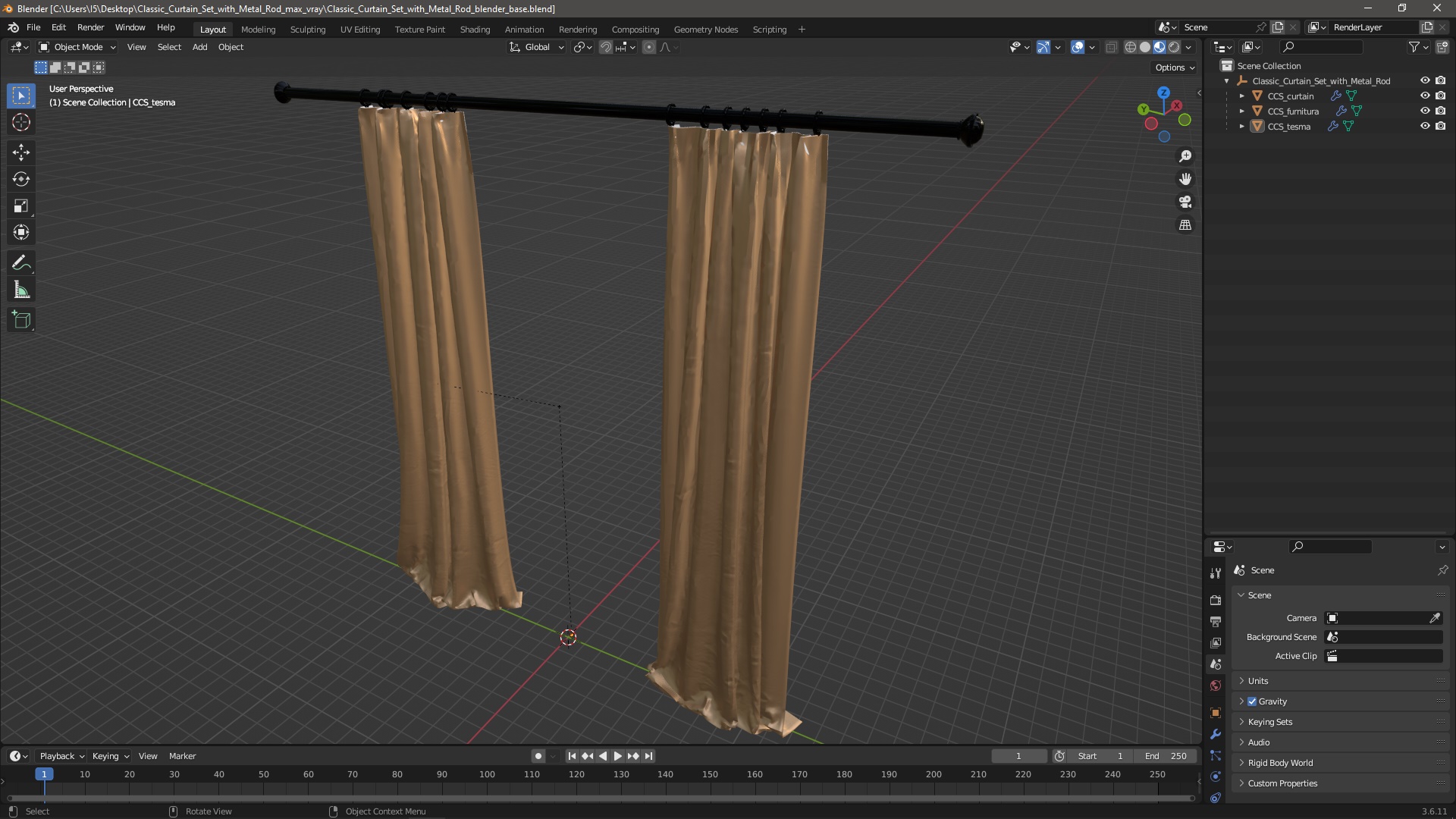This screenshot has width=1456, height=819.
Task: Disable CCS_curtain in renders
Action: tap(1441, 96)
